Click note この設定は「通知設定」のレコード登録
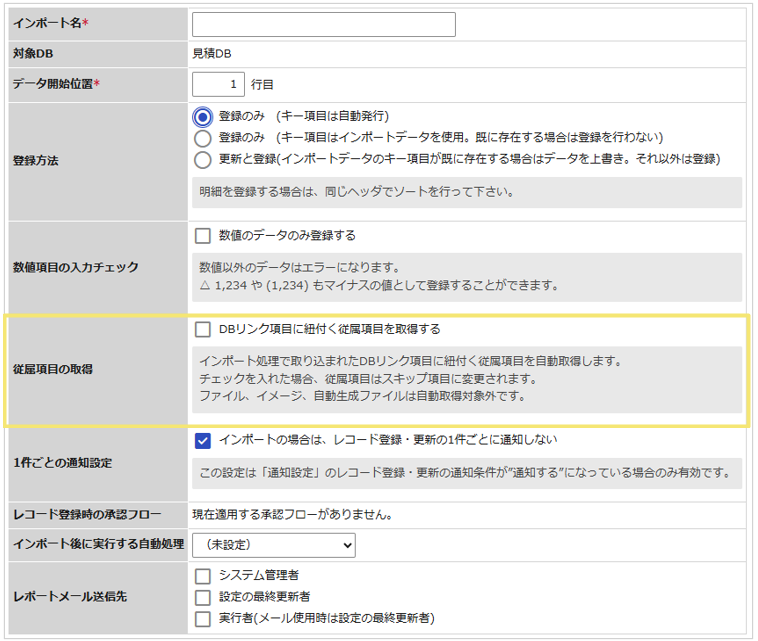This screenshot has height=641, width=758. (465, 473)
